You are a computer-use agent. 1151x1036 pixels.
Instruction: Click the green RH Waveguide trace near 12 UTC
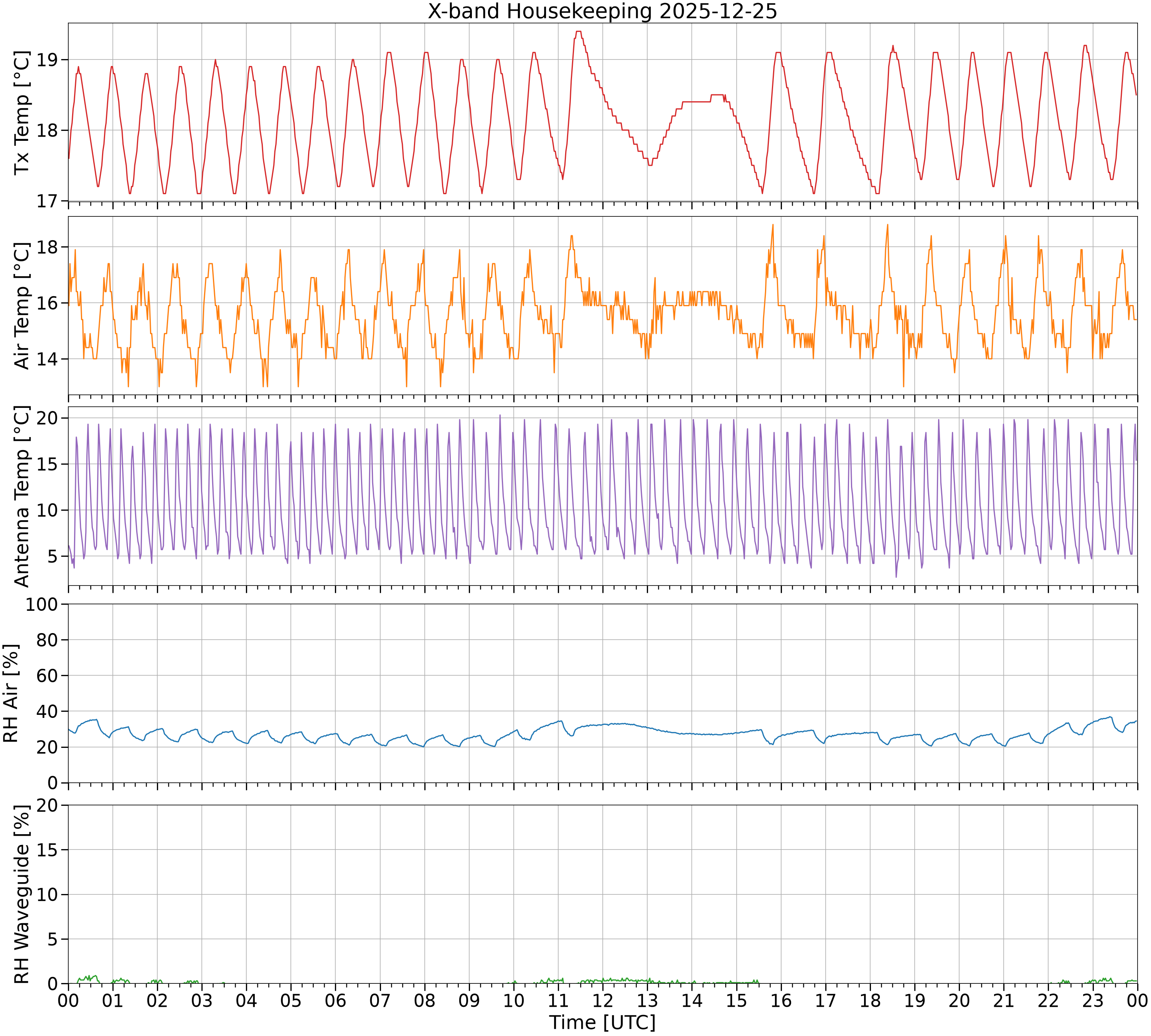603,980
